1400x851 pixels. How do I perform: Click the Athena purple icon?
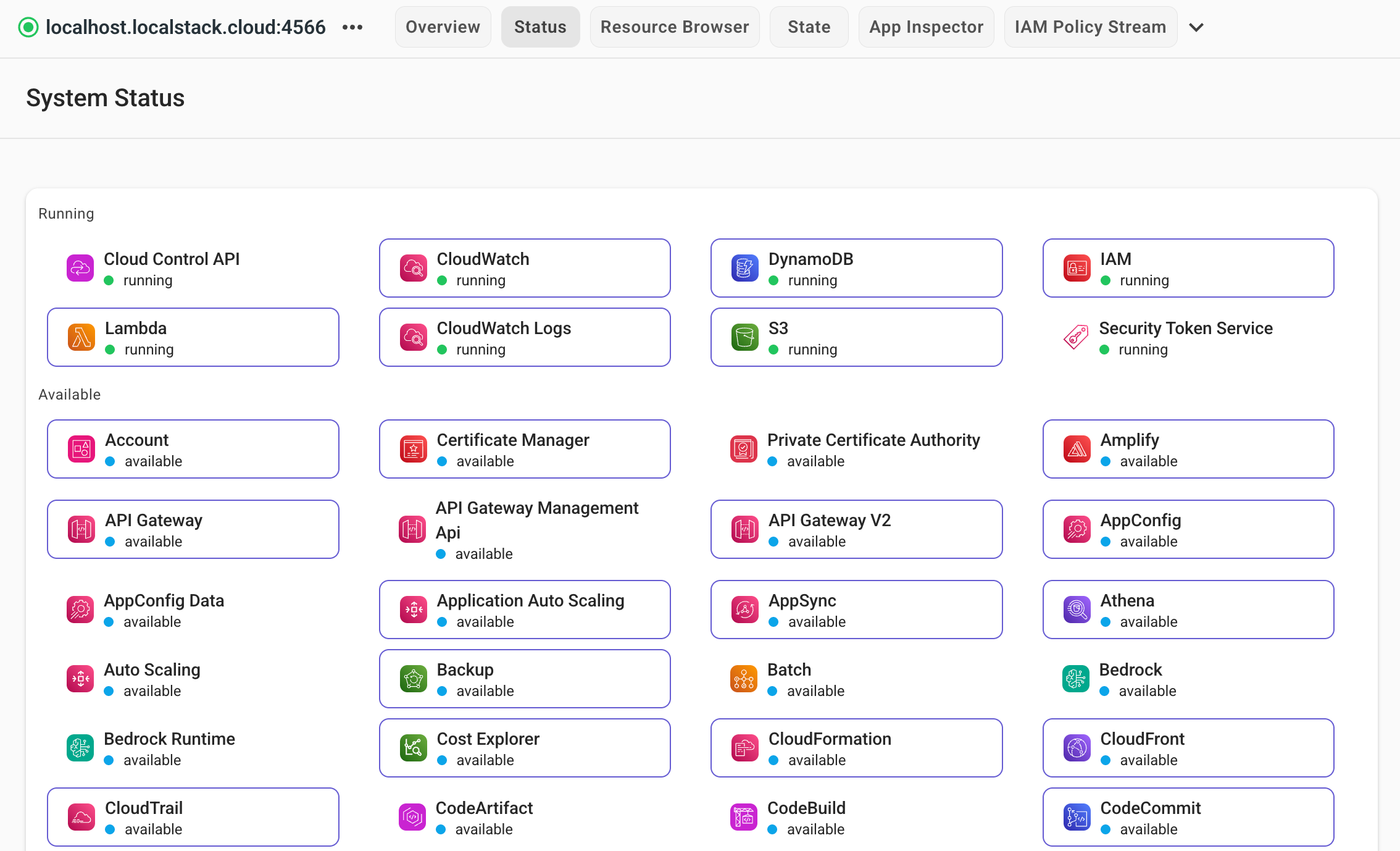(x=1077, y=610)
